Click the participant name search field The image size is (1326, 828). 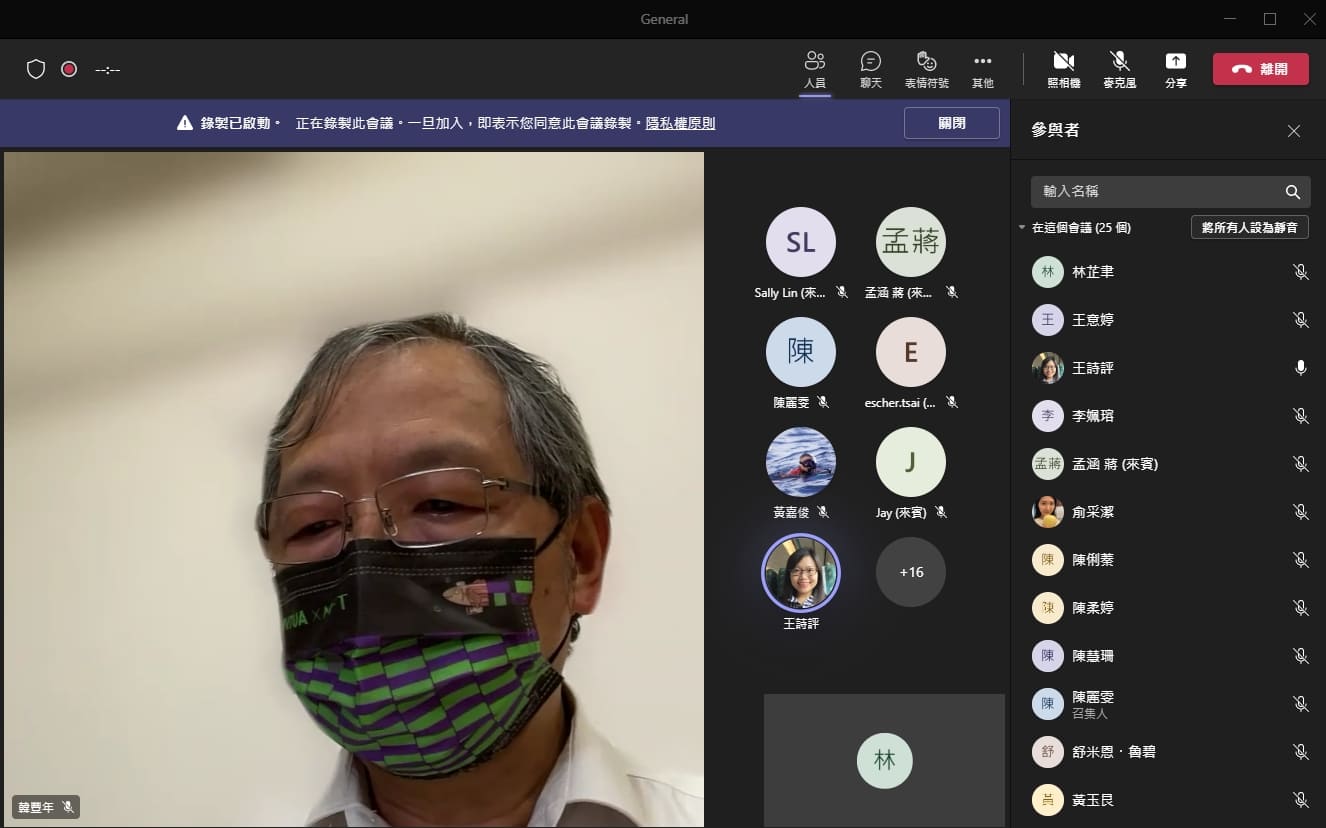[x=1160, y=191]
